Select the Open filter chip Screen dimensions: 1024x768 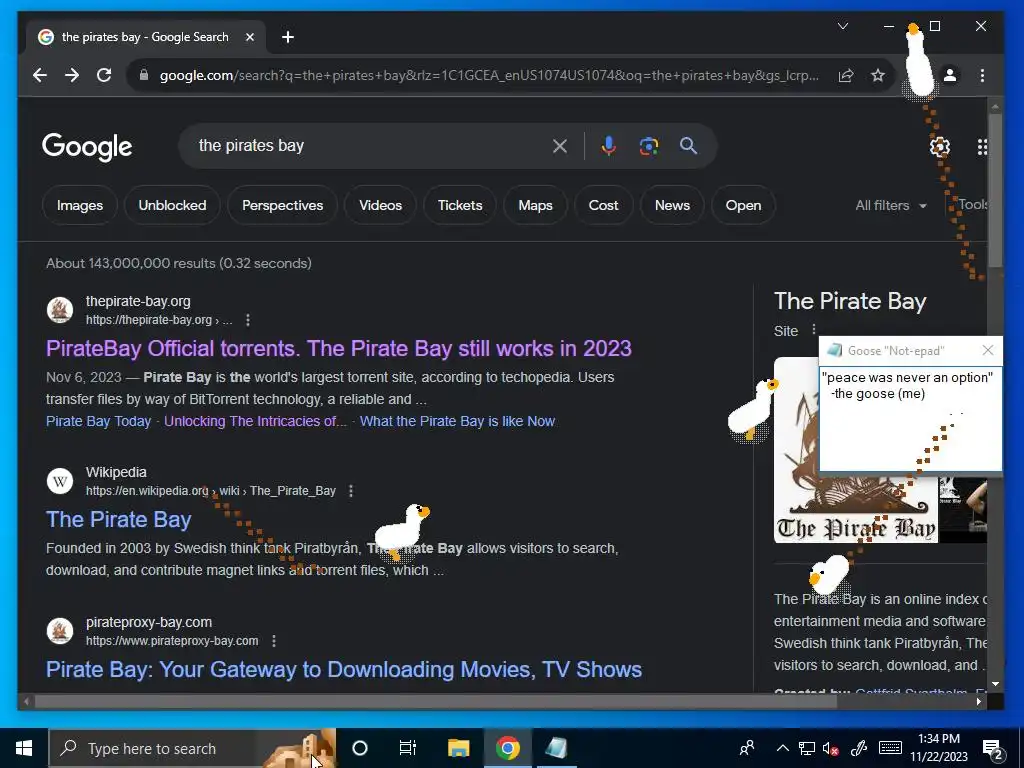point(743,205)
